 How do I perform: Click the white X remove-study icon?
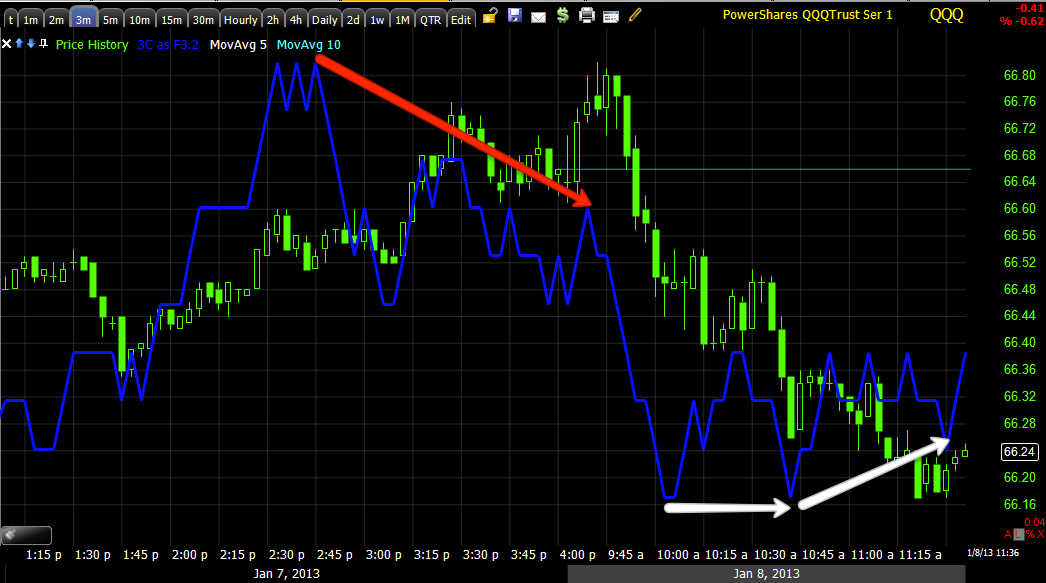pyautogui.click(x=7, y=44)
